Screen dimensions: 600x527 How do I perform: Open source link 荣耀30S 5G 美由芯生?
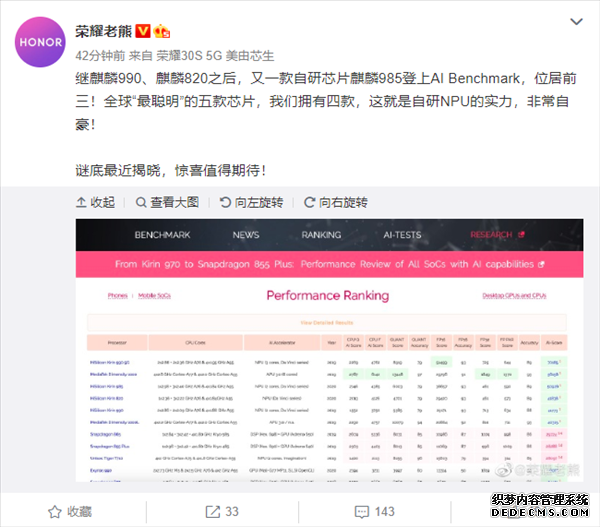[215, 56]
